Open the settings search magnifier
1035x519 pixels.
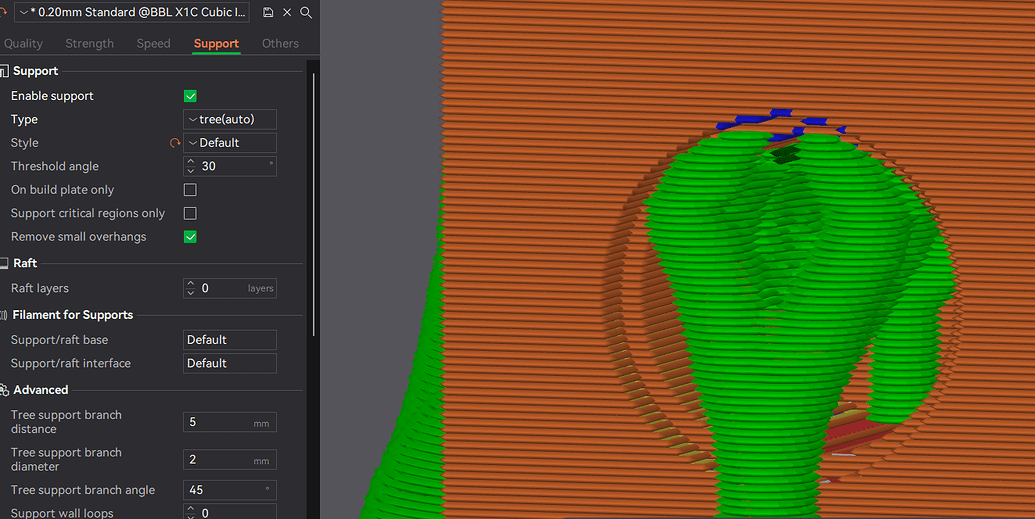(x=306, y=13)
